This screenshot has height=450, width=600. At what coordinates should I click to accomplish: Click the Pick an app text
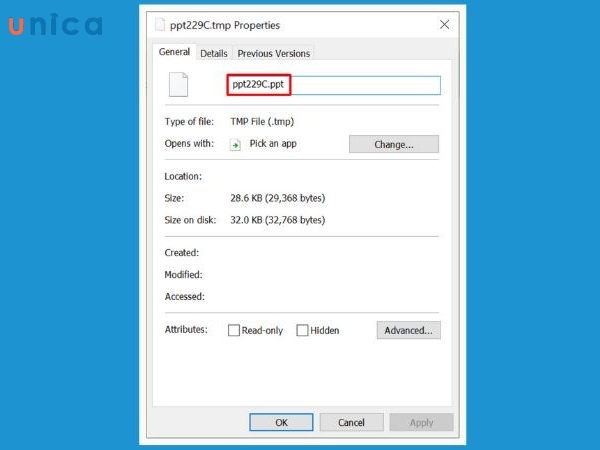click(x=273, y=144)
